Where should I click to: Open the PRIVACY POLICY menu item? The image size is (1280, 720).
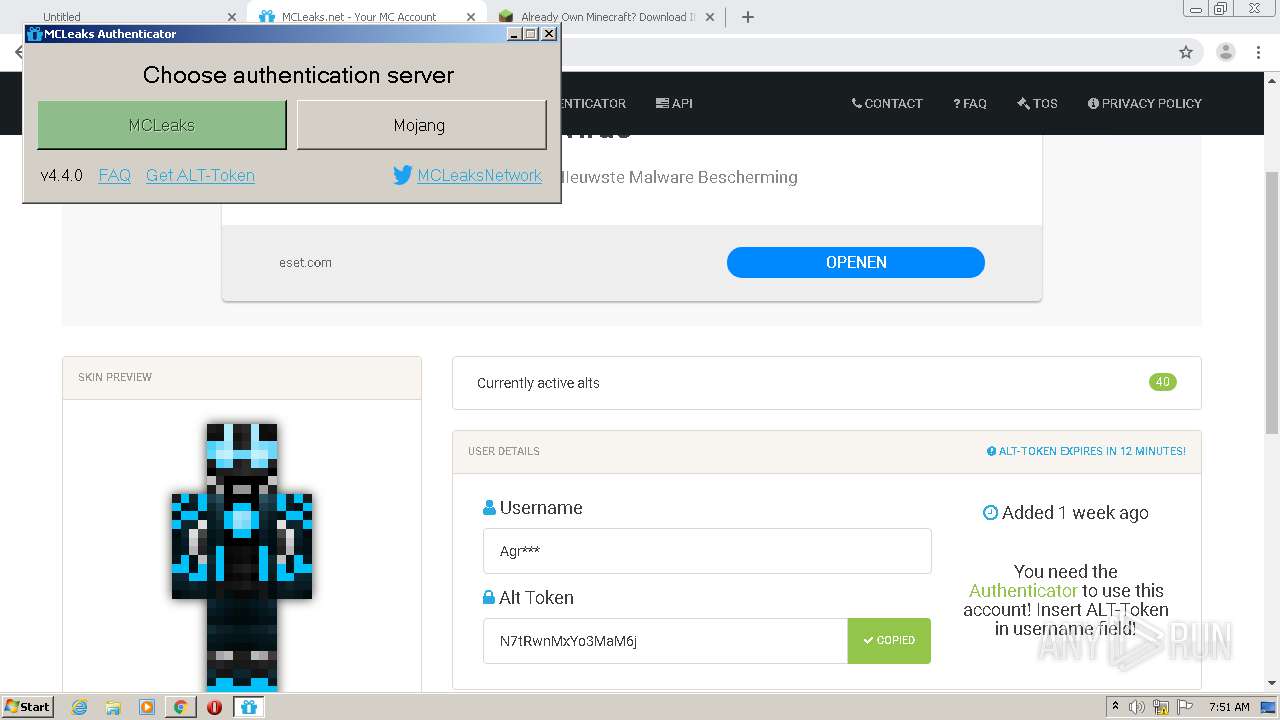point(1145,103)
